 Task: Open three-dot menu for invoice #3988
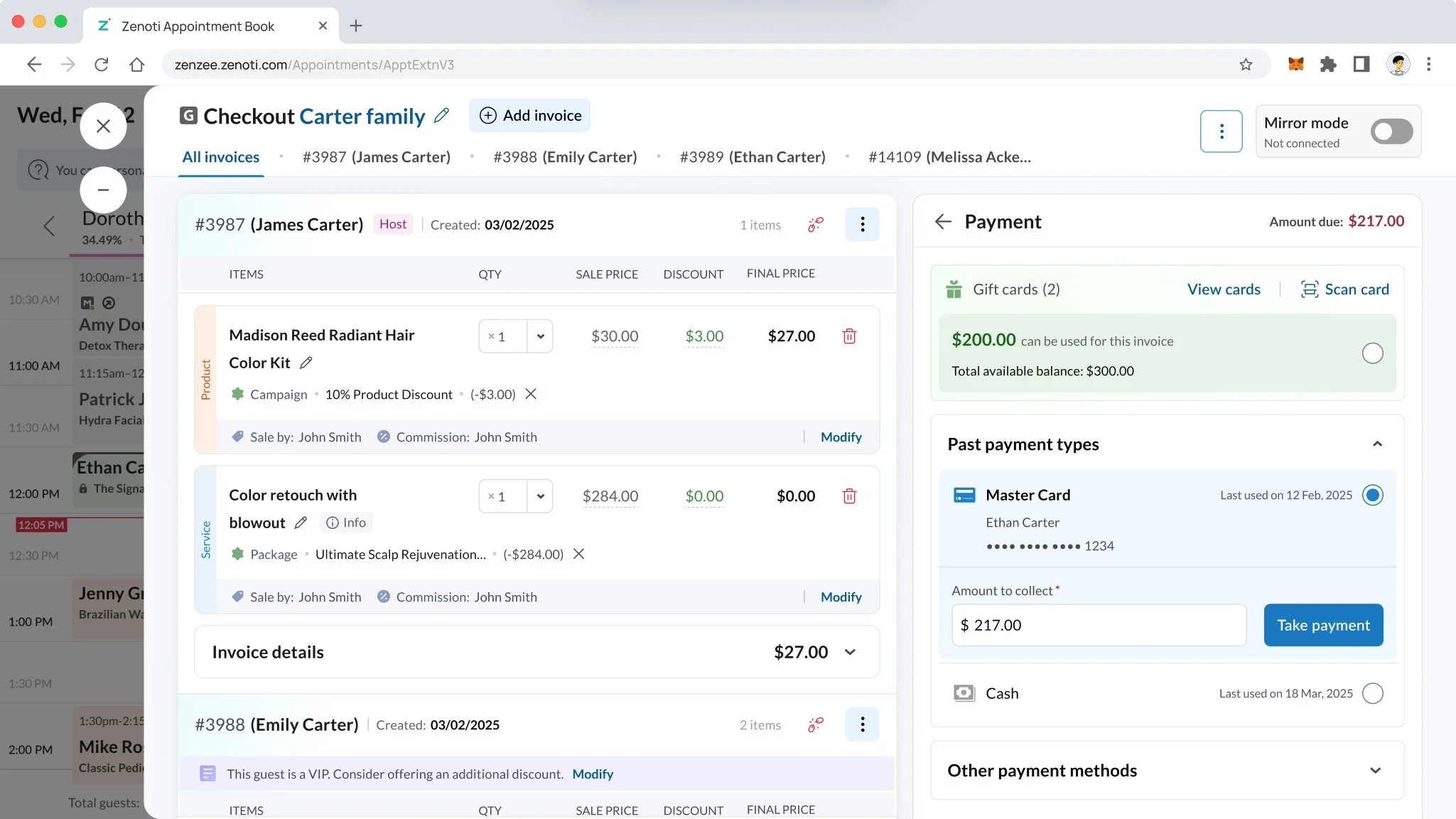[x=862, y=724]
